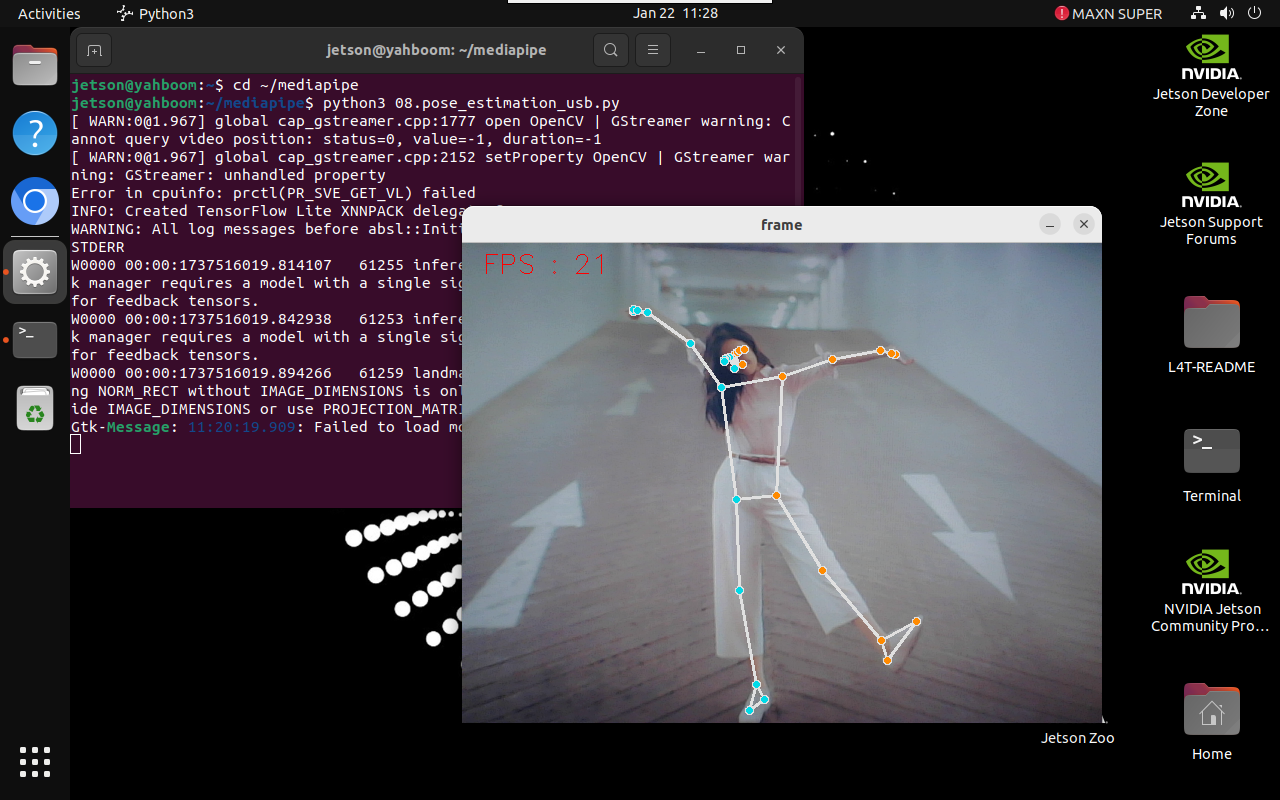This screenshot has height=800, width=1280.
Task: Close the frame window
Action: tap(1083, 225)
